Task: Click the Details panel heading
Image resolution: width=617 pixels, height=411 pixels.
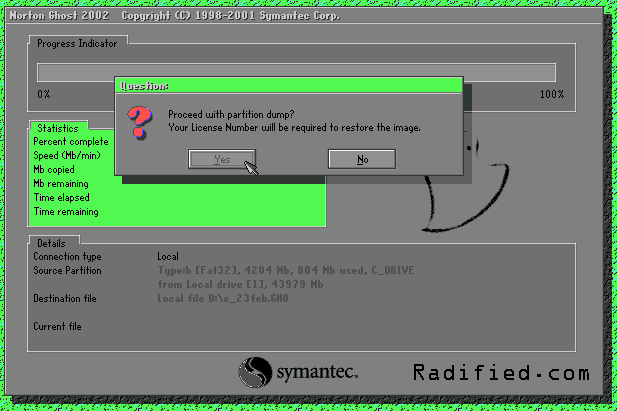Action: pos(51,243)
